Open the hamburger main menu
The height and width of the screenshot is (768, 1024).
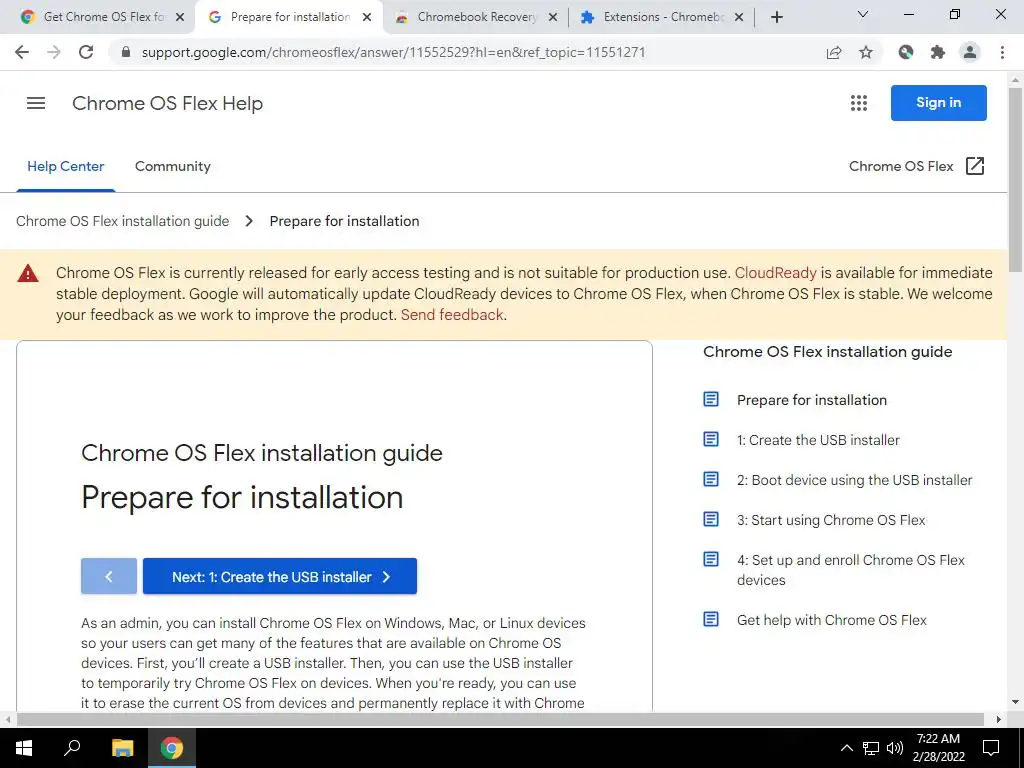[x=36, y=103]
